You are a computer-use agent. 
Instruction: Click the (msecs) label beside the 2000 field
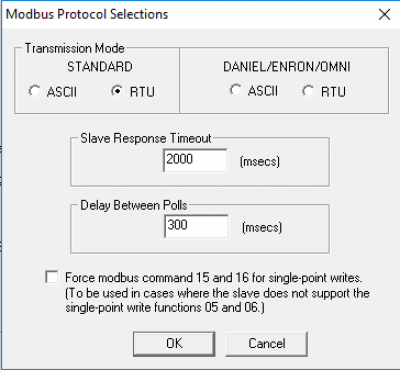260,162
